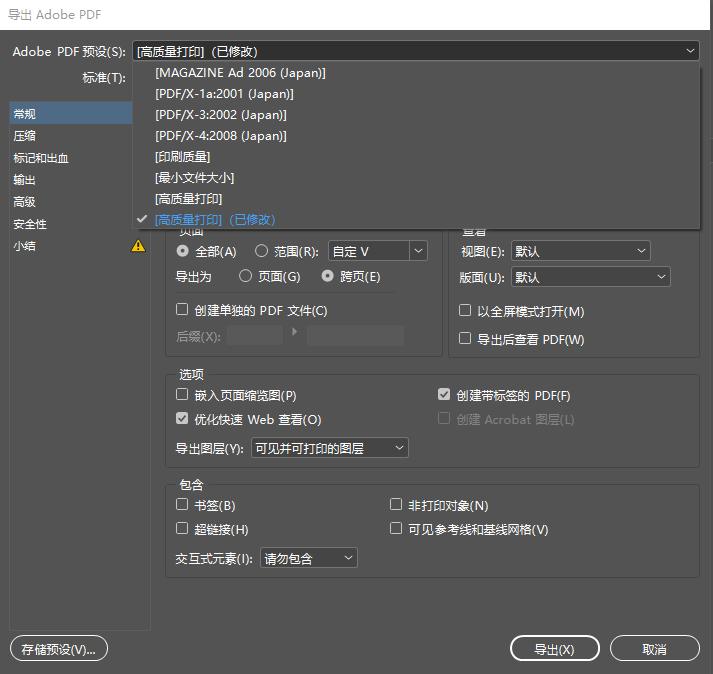Open the 导出图层(Y) dropdown
The image size is (713, 674).
click(x=330, y=448)
